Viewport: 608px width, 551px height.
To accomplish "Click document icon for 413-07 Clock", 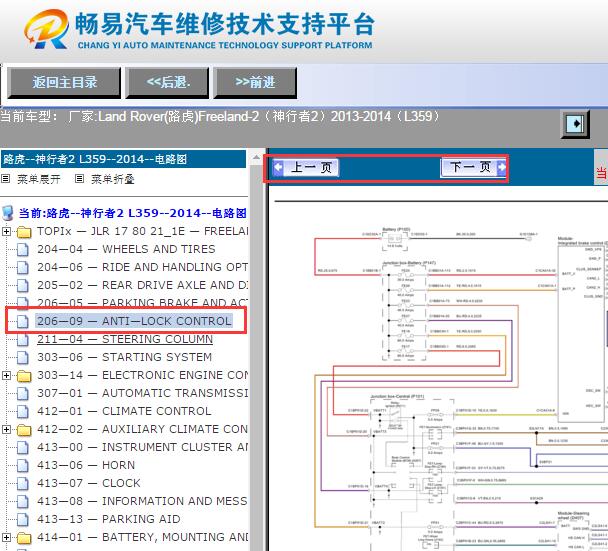I will coord(23,484).
